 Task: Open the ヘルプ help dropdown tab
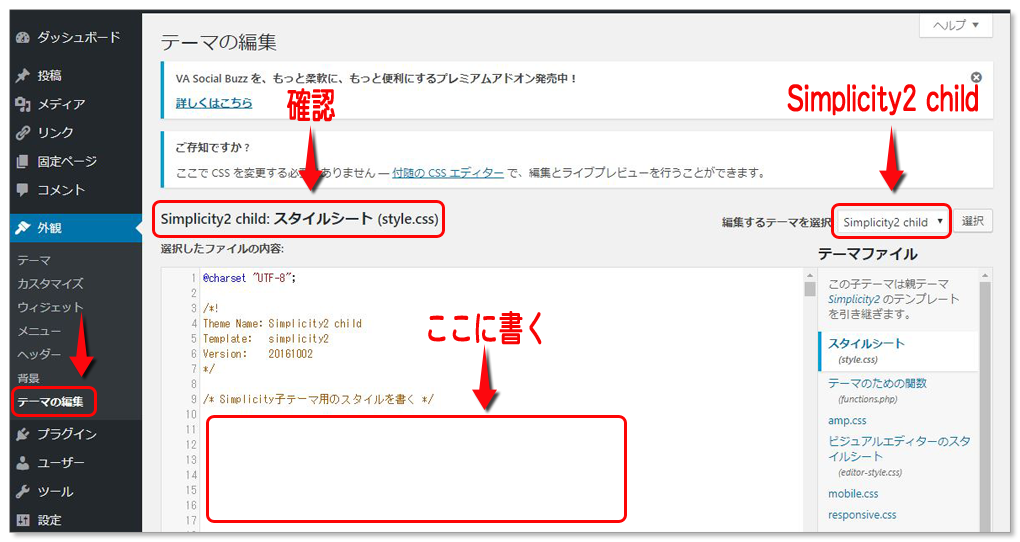point(956,25)
